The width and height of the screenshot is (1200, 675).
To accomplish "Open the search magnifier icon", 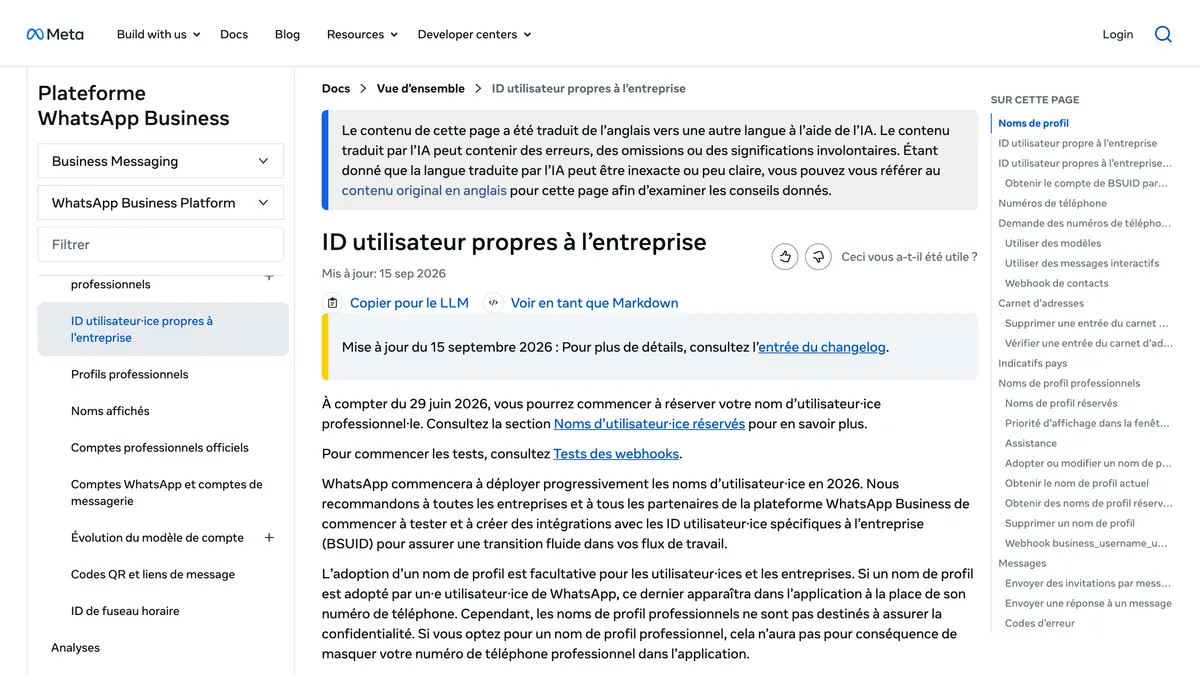I will [1163, 34].
